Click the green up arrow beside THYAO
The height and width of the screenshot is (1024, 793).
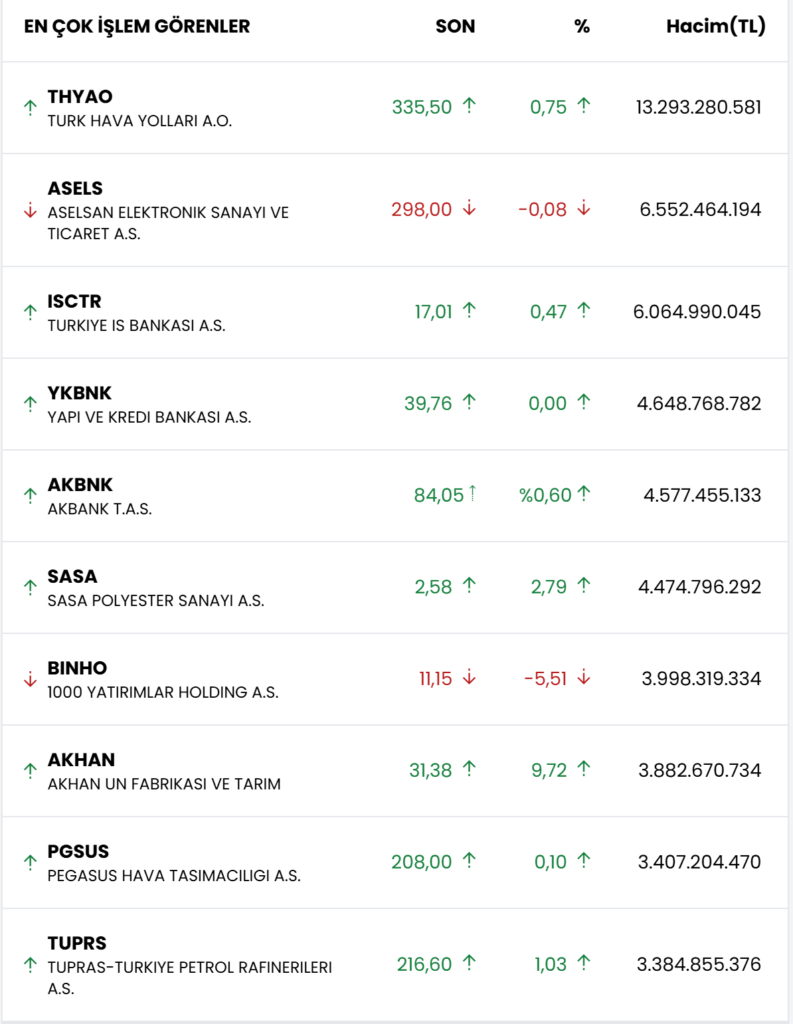point(30,108)
